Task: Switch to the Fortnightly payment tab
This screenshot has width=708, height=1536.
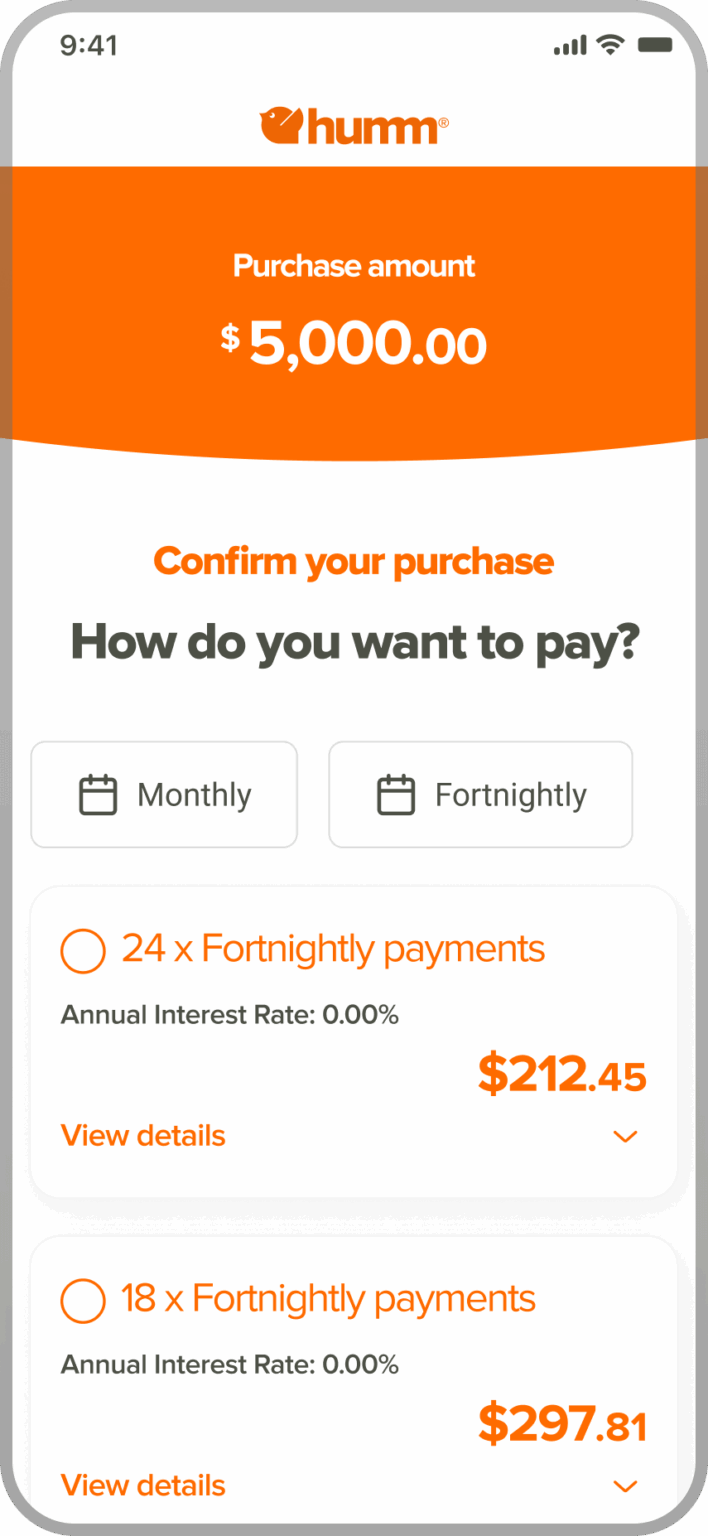Action: coord(480,793)
